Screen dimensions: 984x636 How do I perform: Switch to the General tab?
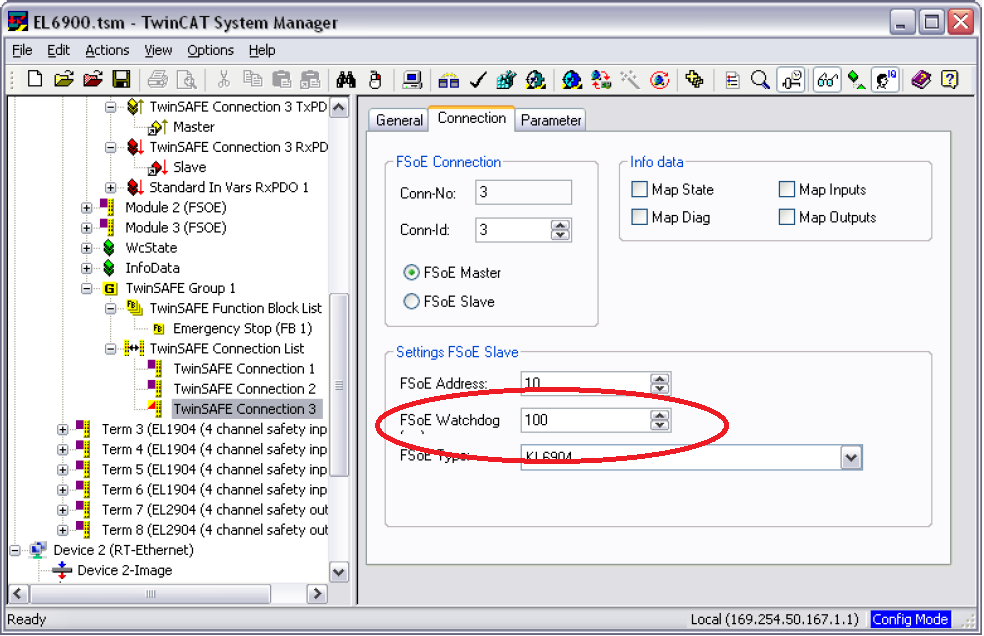tap(399, 120)
